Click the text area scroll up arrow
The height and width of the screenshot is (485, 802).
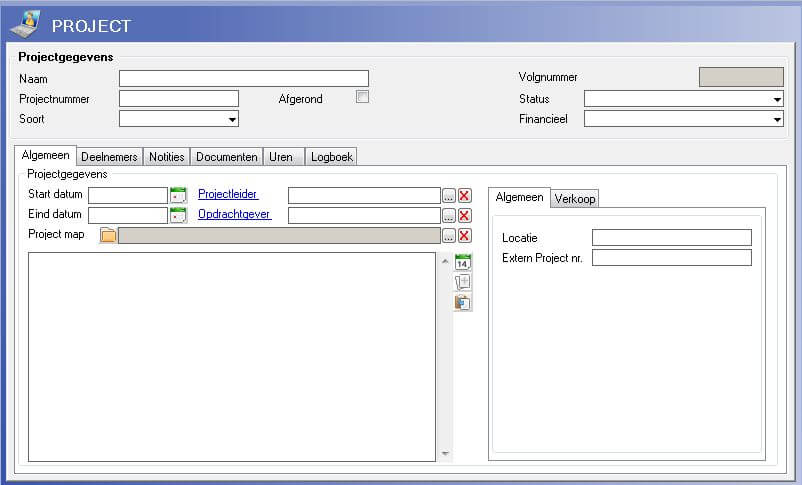point(445,261)
